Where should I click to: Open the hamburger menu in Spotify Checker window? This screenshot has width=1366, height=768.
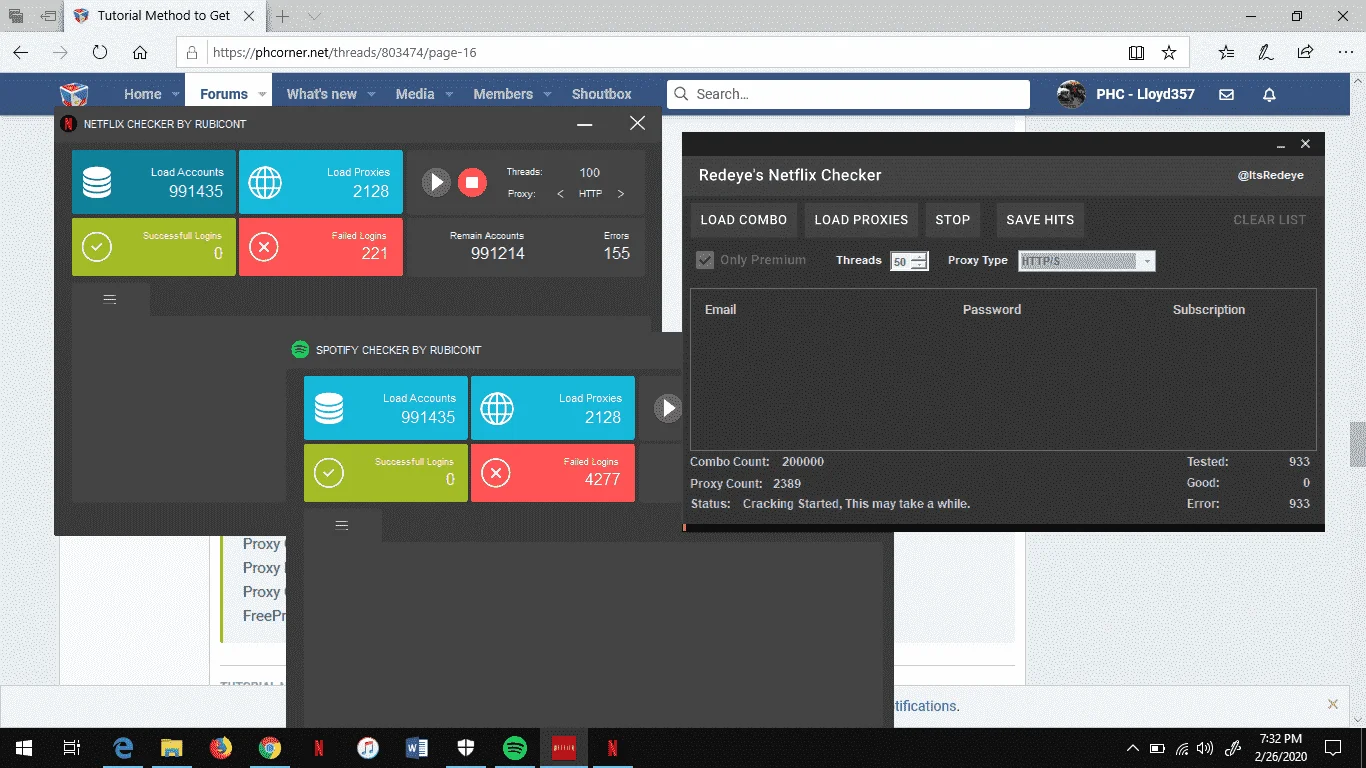click(x=342, y=525)
